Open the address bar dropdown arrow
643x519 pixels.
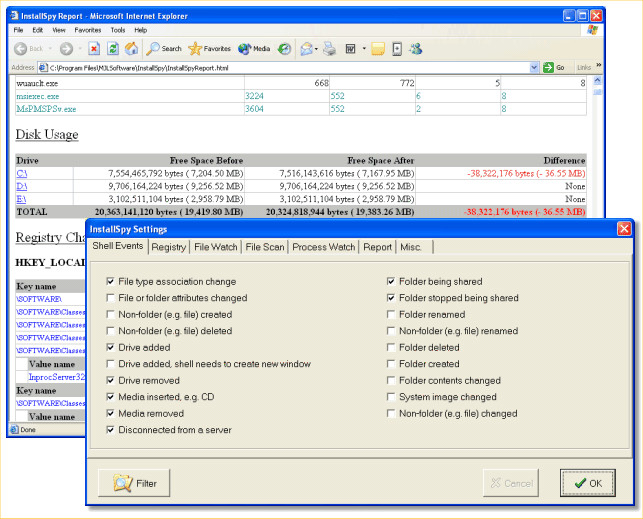(534, 68)
